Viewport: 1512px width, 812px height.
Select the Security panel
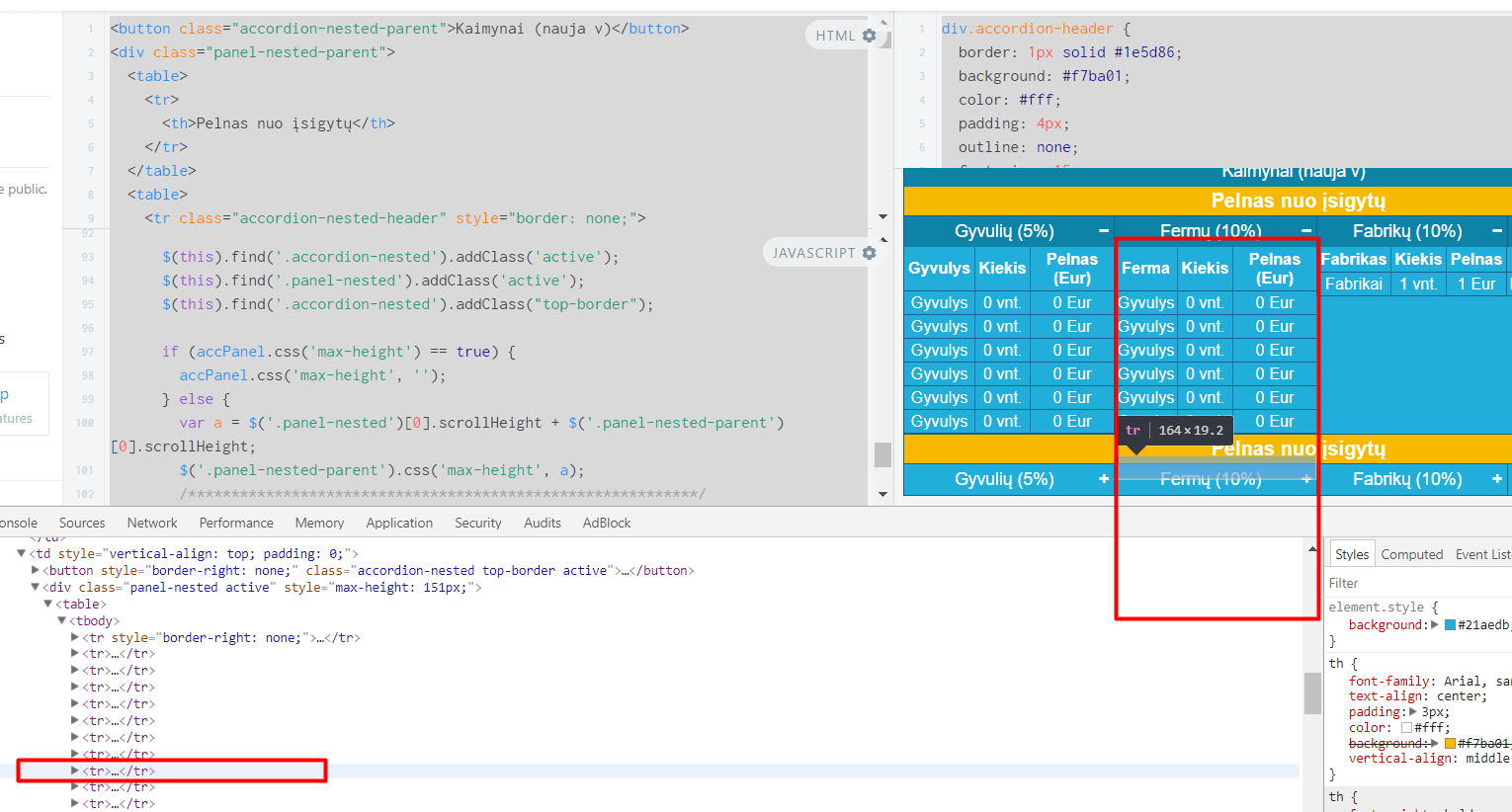tap(477, 523)
